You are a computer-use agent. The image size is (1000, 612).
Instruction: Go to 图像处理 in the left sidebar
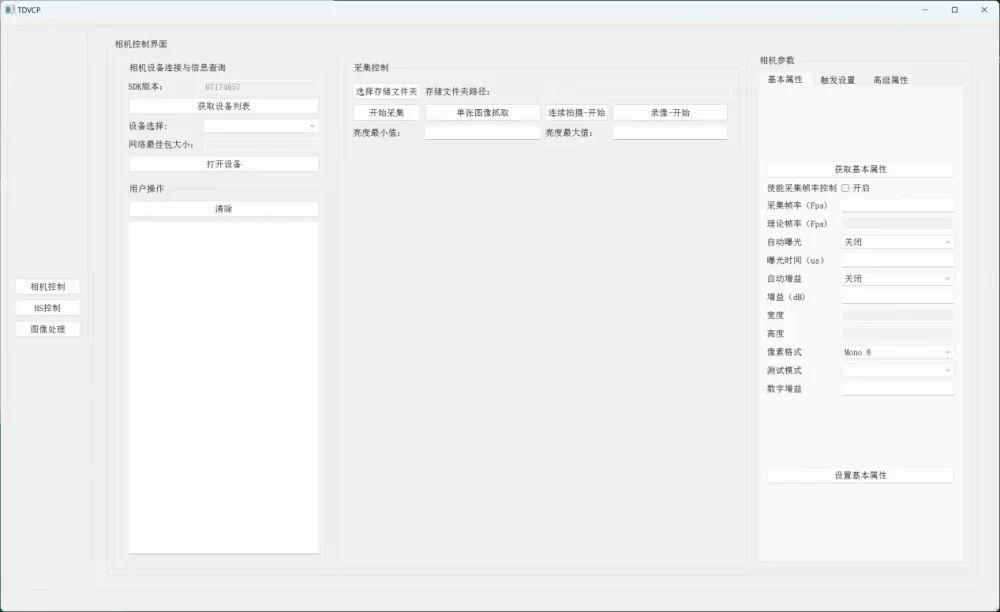point(47,329)
